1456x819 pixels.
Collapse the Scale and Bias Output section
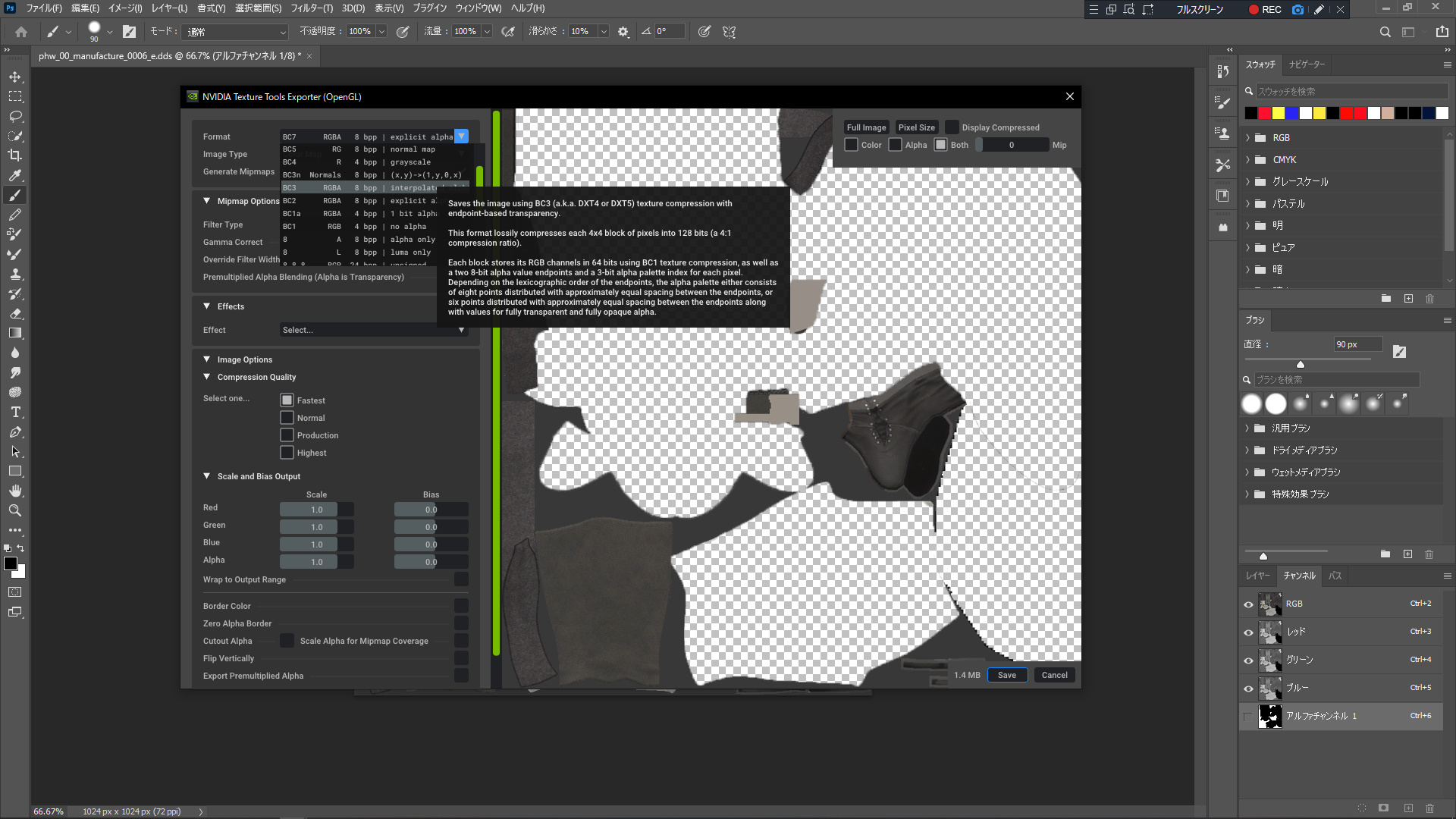pyautogui.click(x=206, y=476)
